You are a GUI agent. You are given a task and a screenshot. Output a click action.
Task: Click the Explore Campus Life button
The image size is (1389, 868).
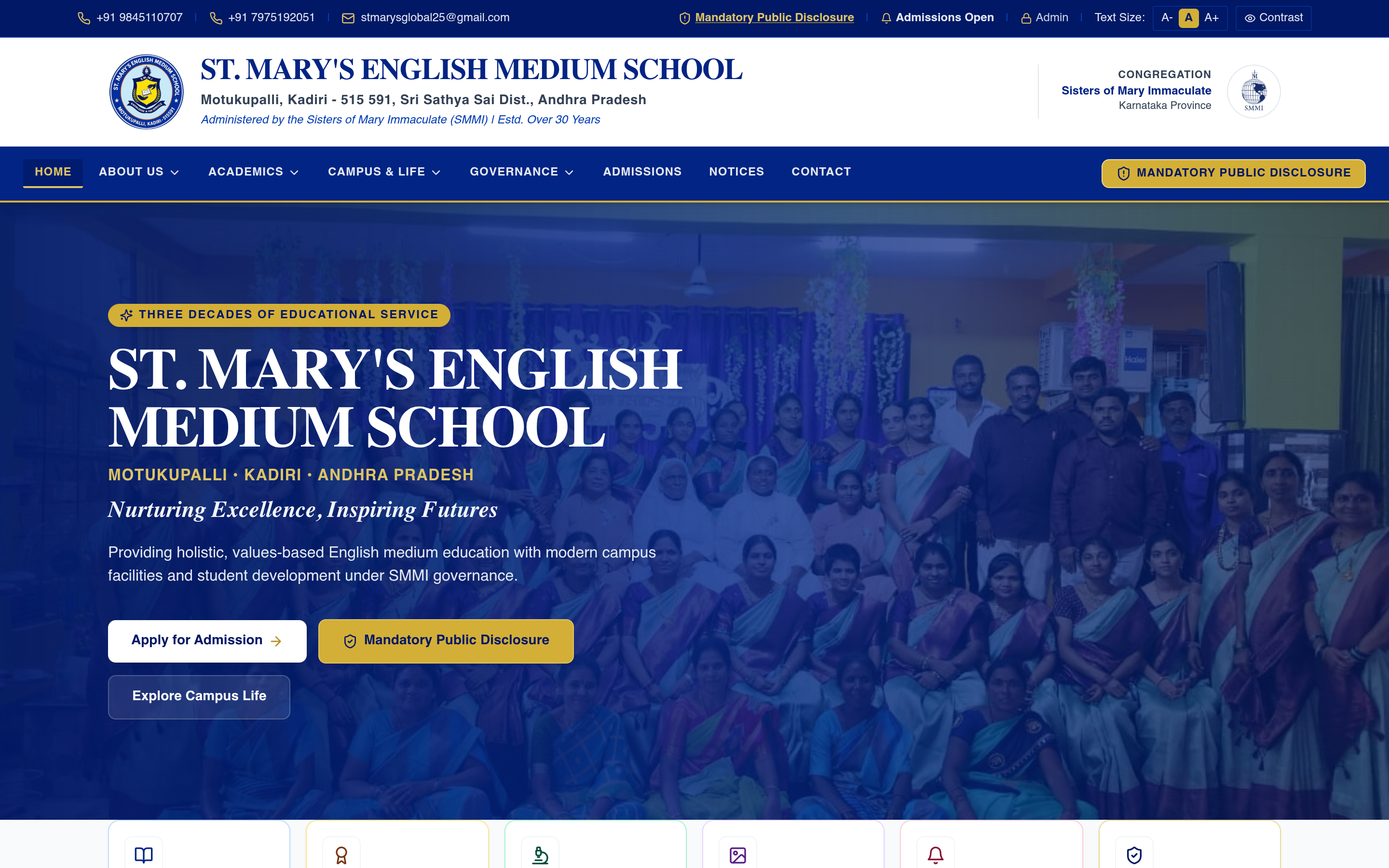point(199,697)
